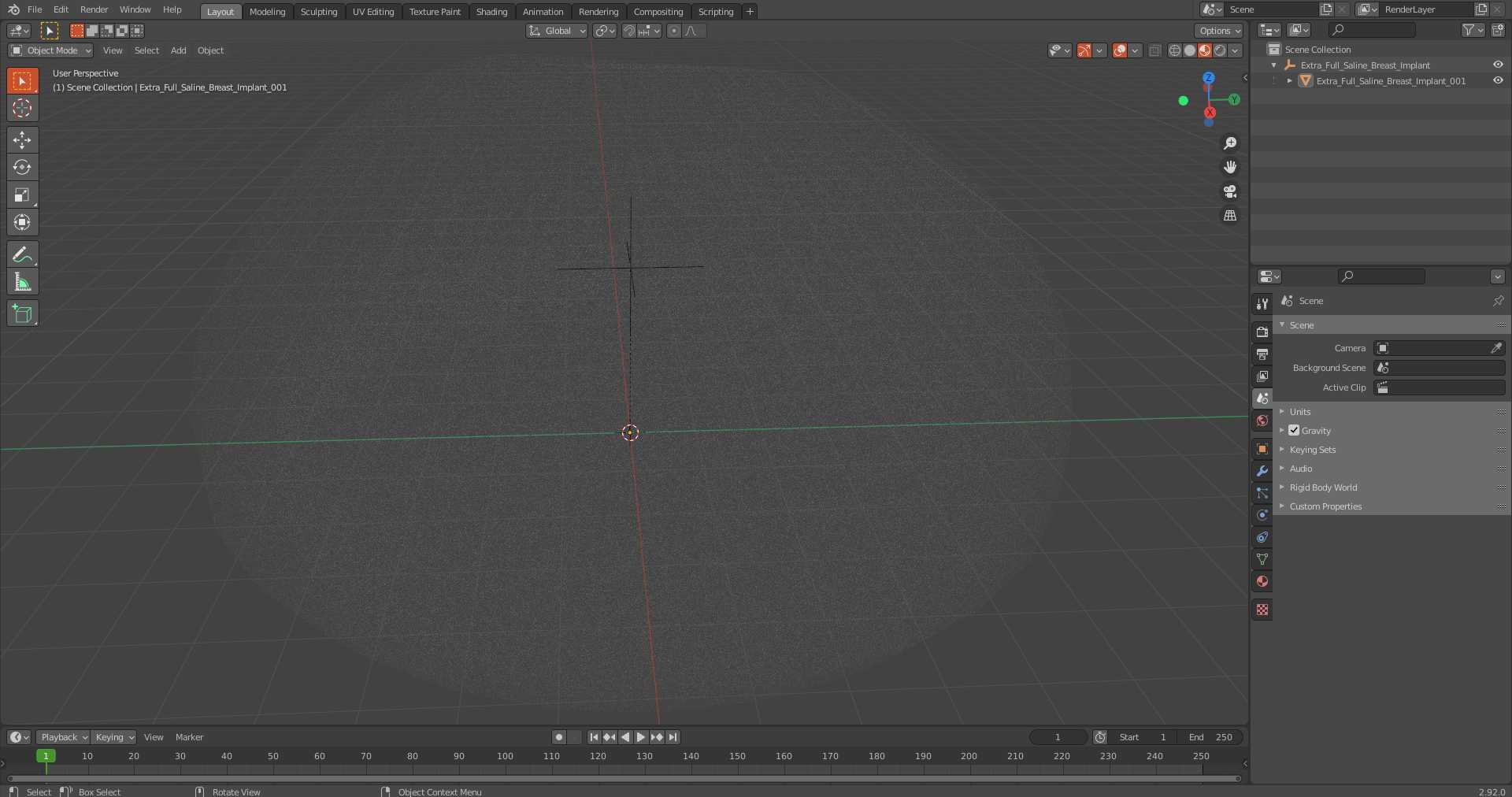Click the current frame number field
Screen dimensions: 1512x797
pyautogui.click(x=1058, y=737)
